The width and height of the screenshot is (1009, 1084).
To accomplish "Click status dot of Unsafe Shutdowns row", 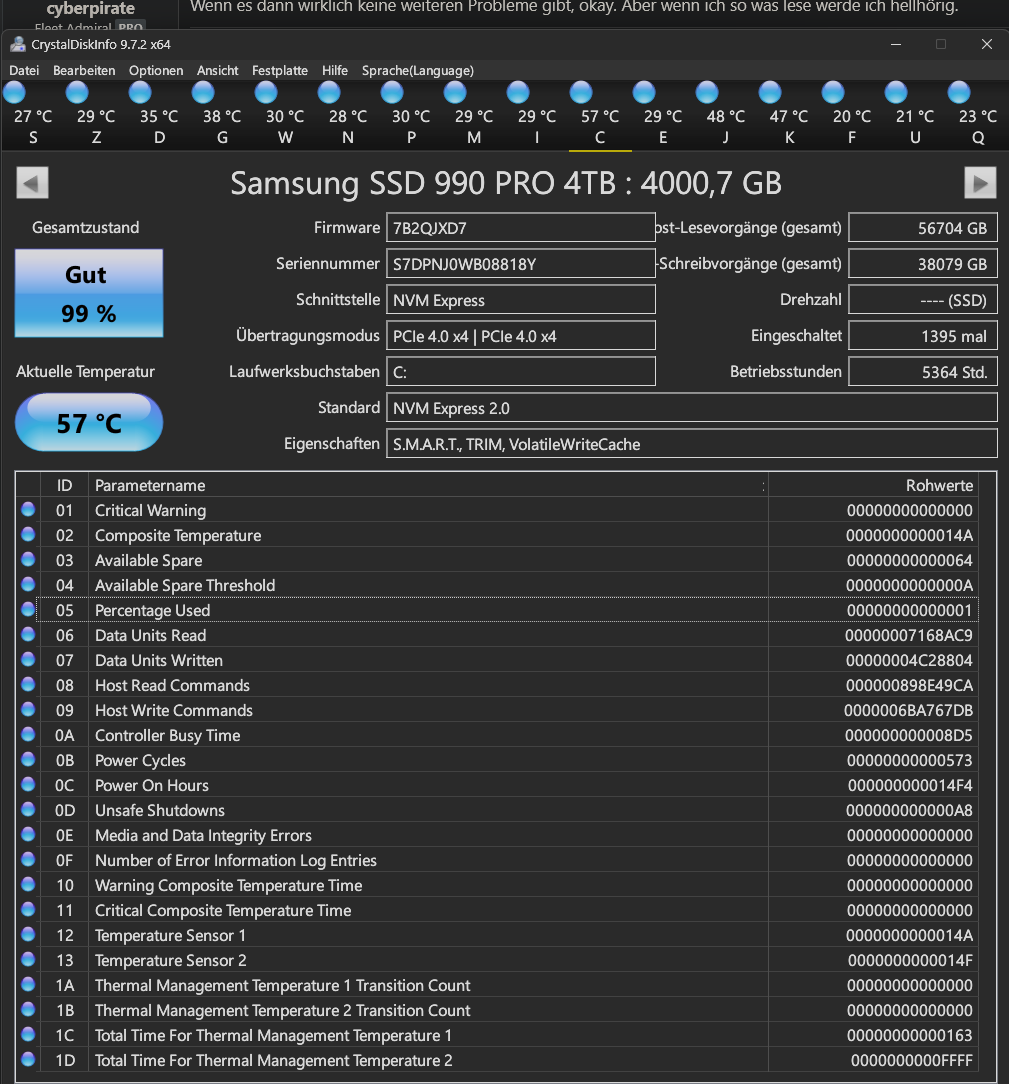I will coord(28,809).
